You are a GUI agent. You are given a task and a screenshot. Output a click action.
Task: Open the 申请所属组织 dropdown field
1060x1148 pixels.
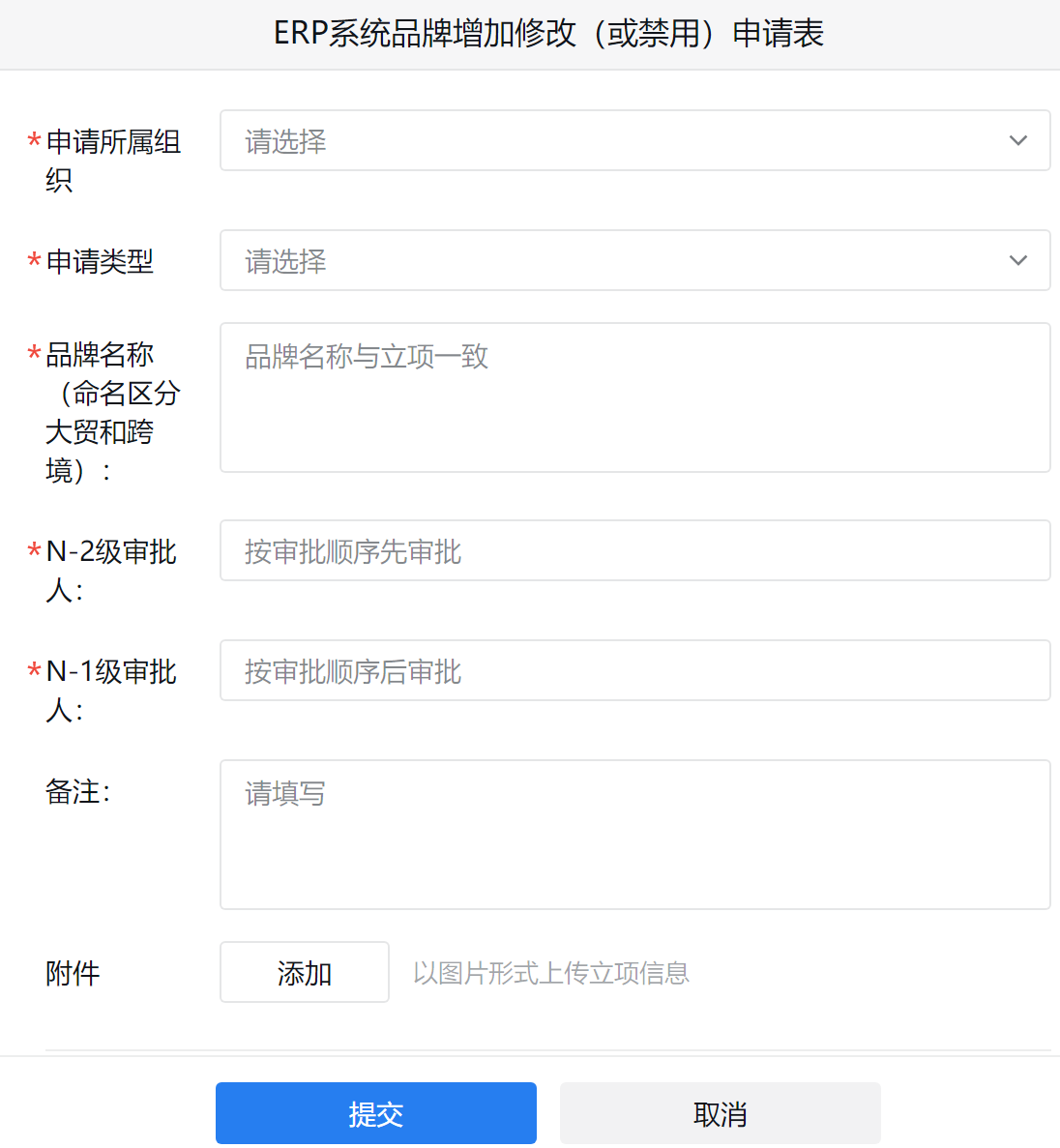pyautogui.click(x=634, y=140)
